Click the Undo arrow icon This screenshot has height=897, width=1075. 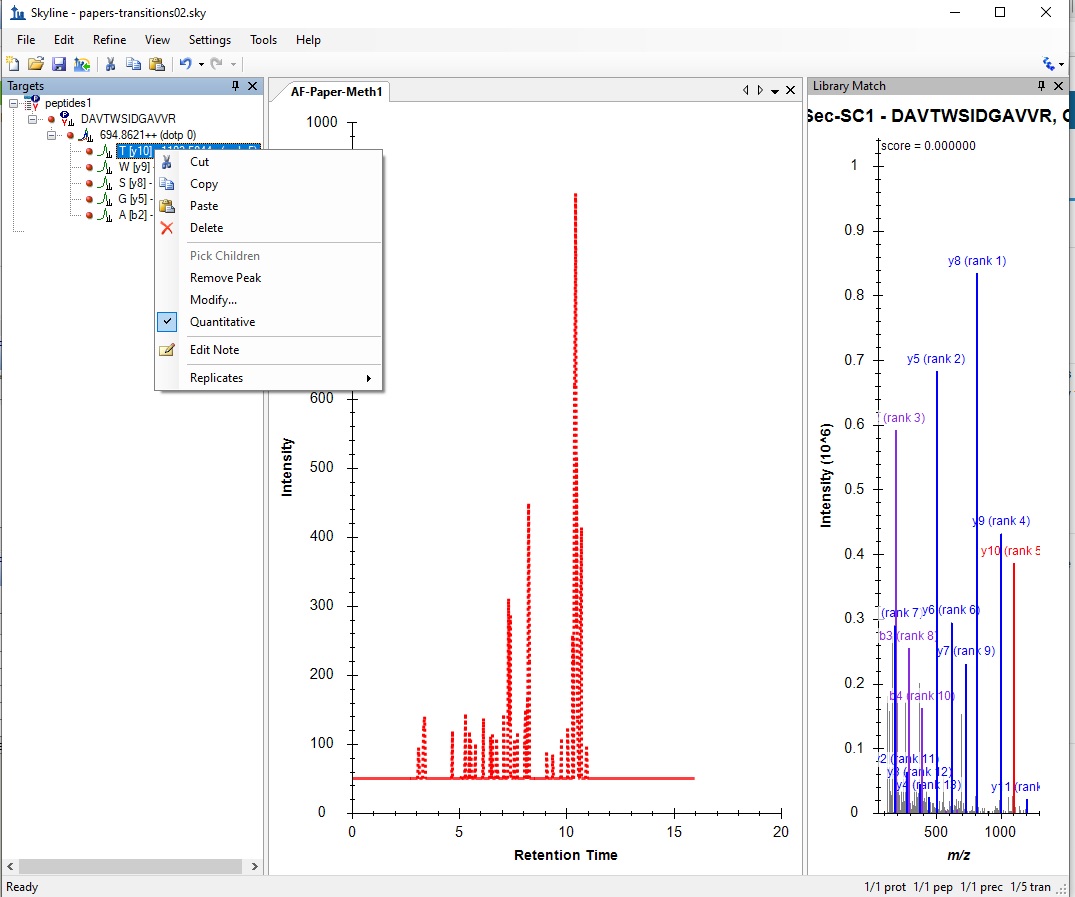(x=185, y=64)
